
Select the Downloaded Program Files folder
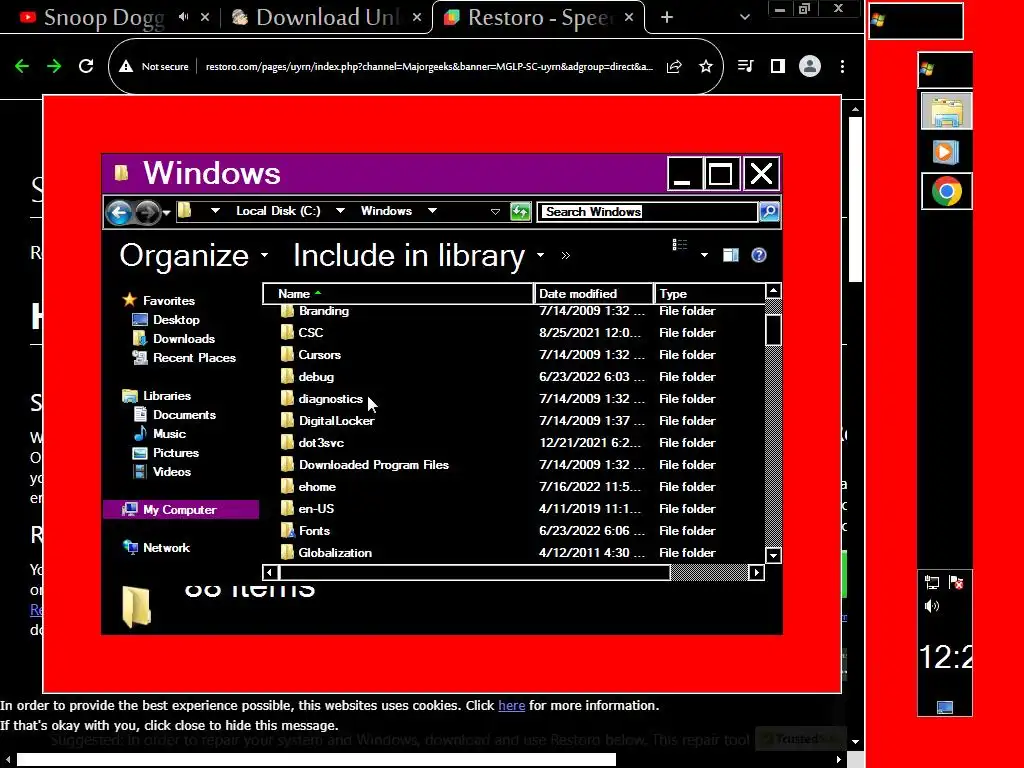pyautogui.click(x=364, y=465)
